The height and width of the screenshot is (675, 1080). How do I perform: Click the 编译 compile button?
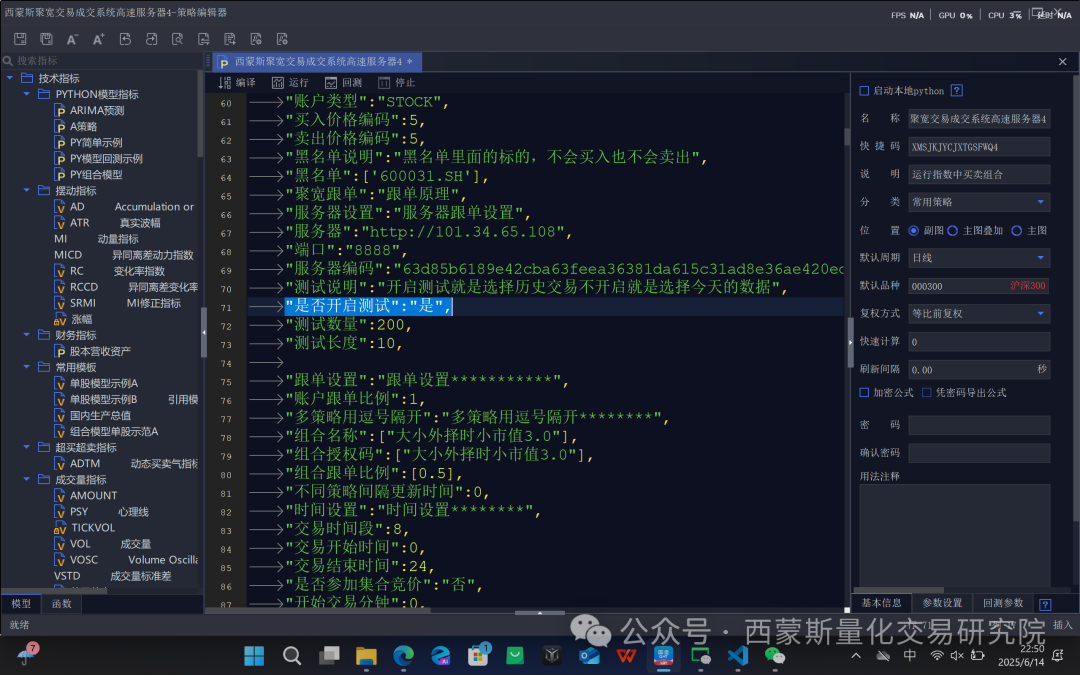click(237, 83)
